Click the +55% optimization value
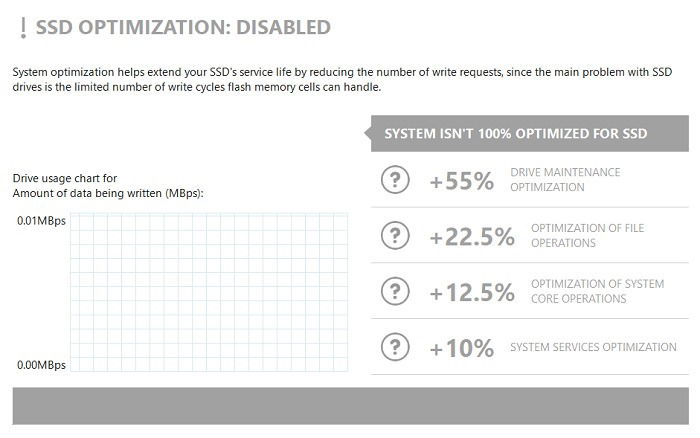Viewport: 700px width, 438px height. point(462,181)
